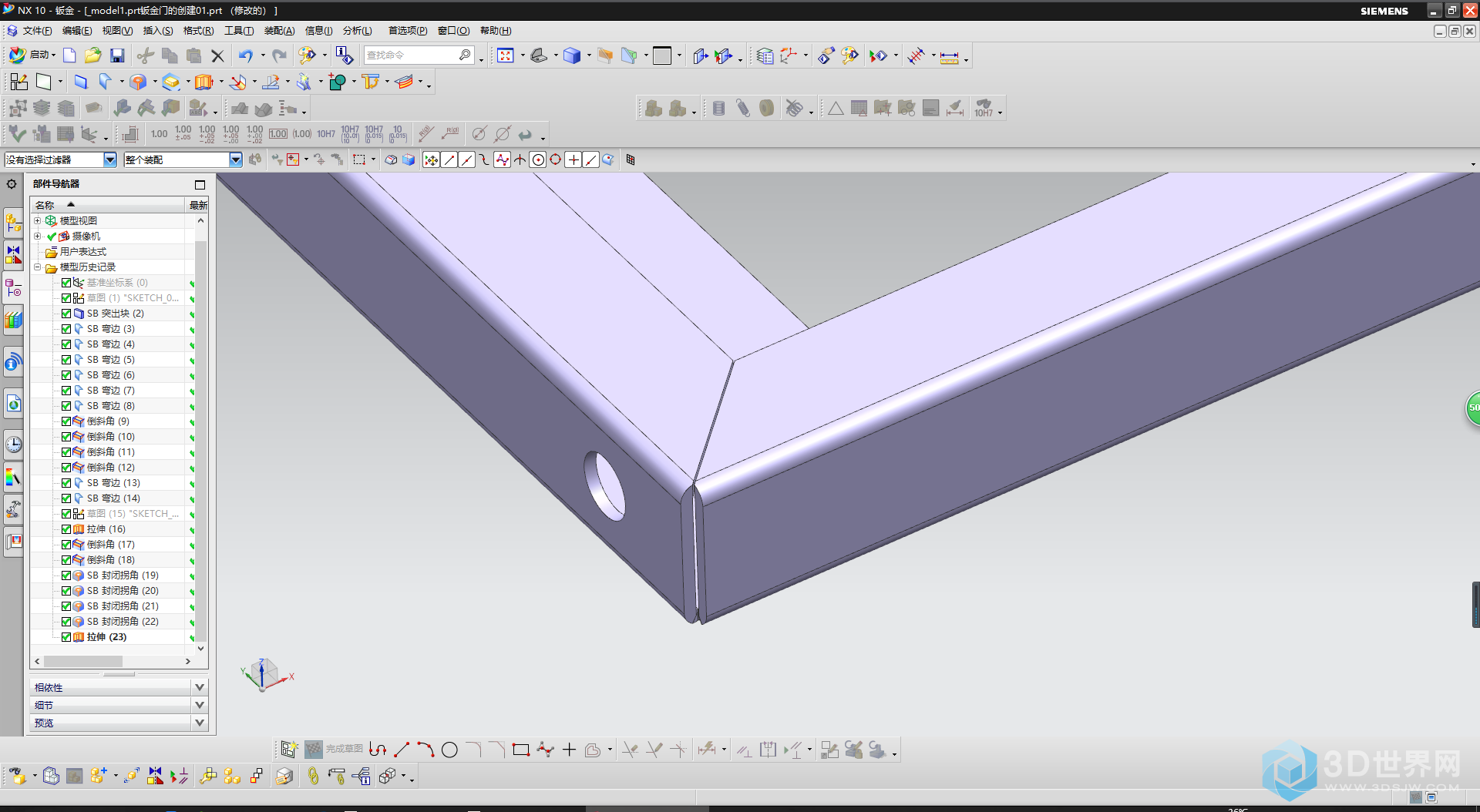The height and width of the screenshot is (812, 1480).
Task: Click the WAVE links chain icon
Action: [x=312, y=776]
